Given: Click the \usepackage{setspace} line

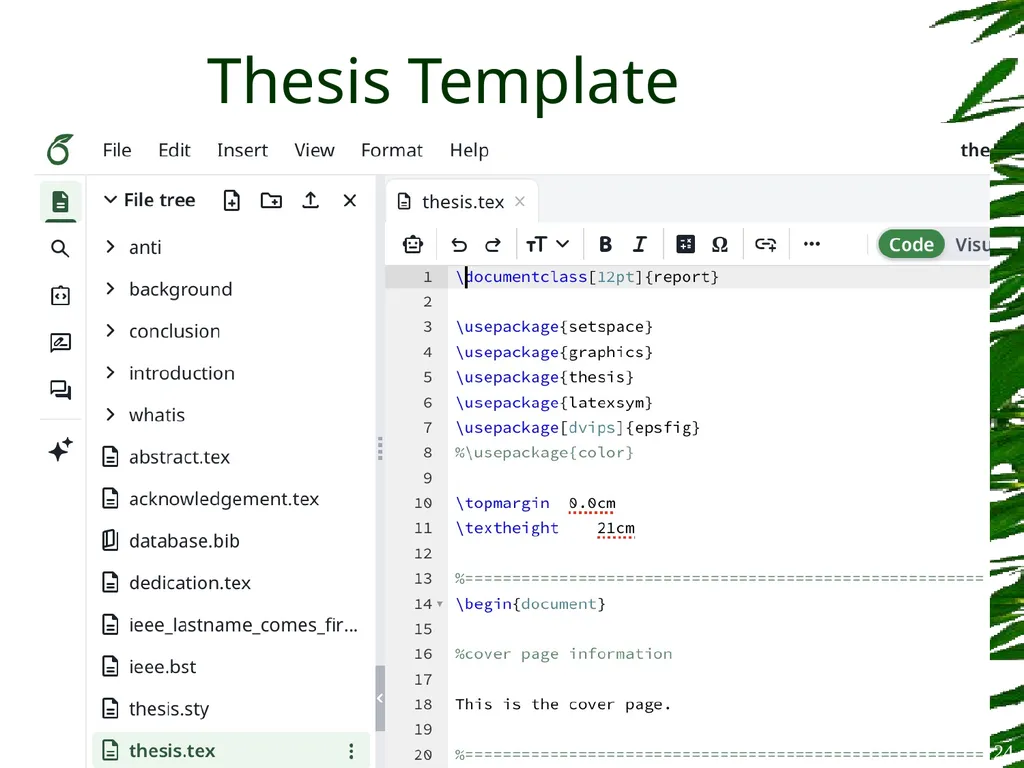Looking at the screenshot, I should (x=554, y=326).
